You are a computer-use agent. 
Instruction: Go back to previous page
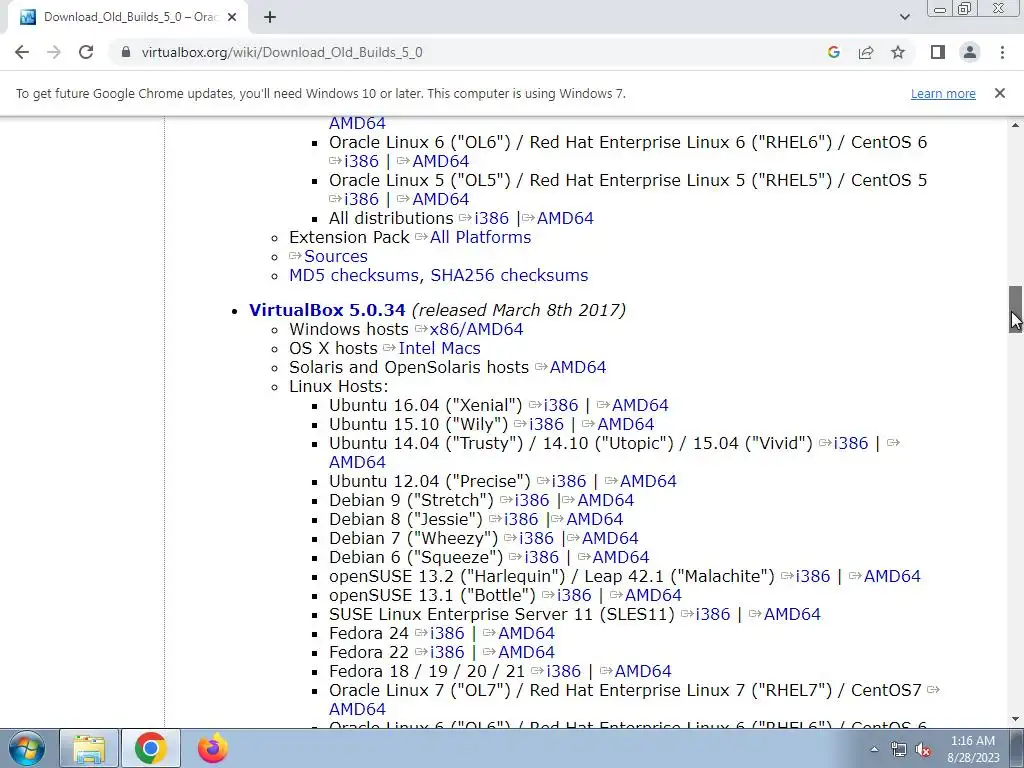[22, 52]
